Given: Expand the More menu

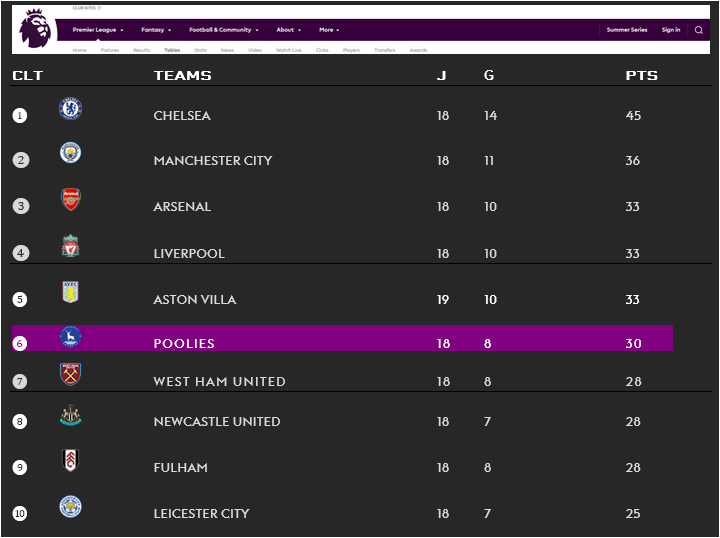Looking at the screenshot, I should click(329, 30).
